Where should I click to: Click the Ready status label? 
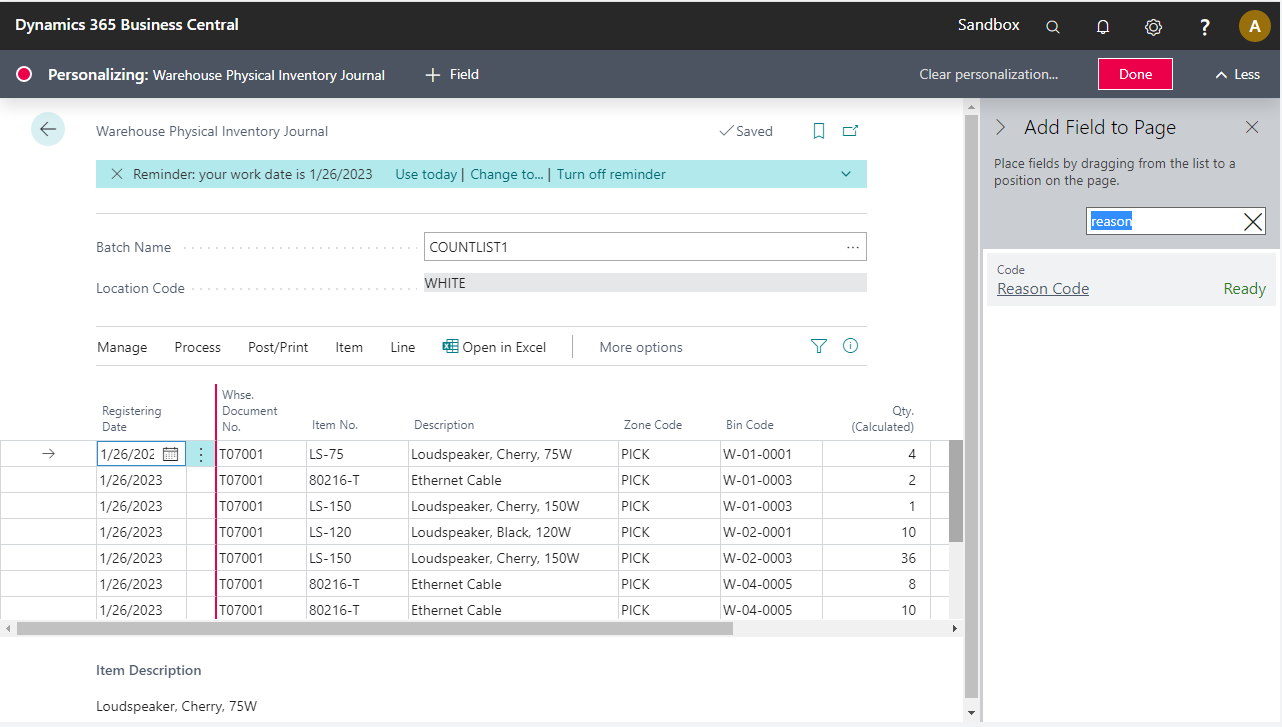tap(1244, 289)
